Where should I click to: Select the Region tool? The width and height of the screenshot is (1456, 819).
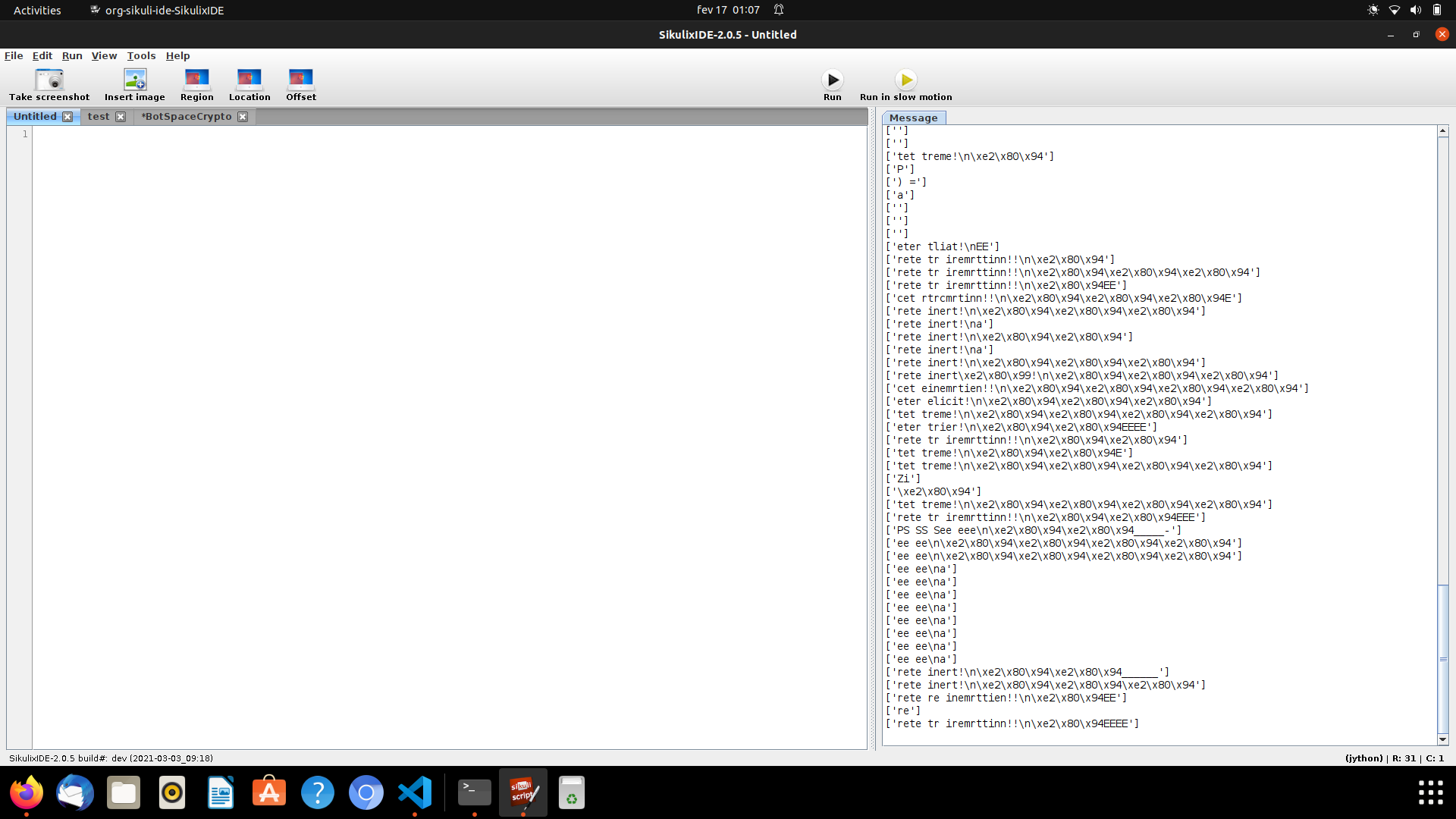(x=196, y=83)
